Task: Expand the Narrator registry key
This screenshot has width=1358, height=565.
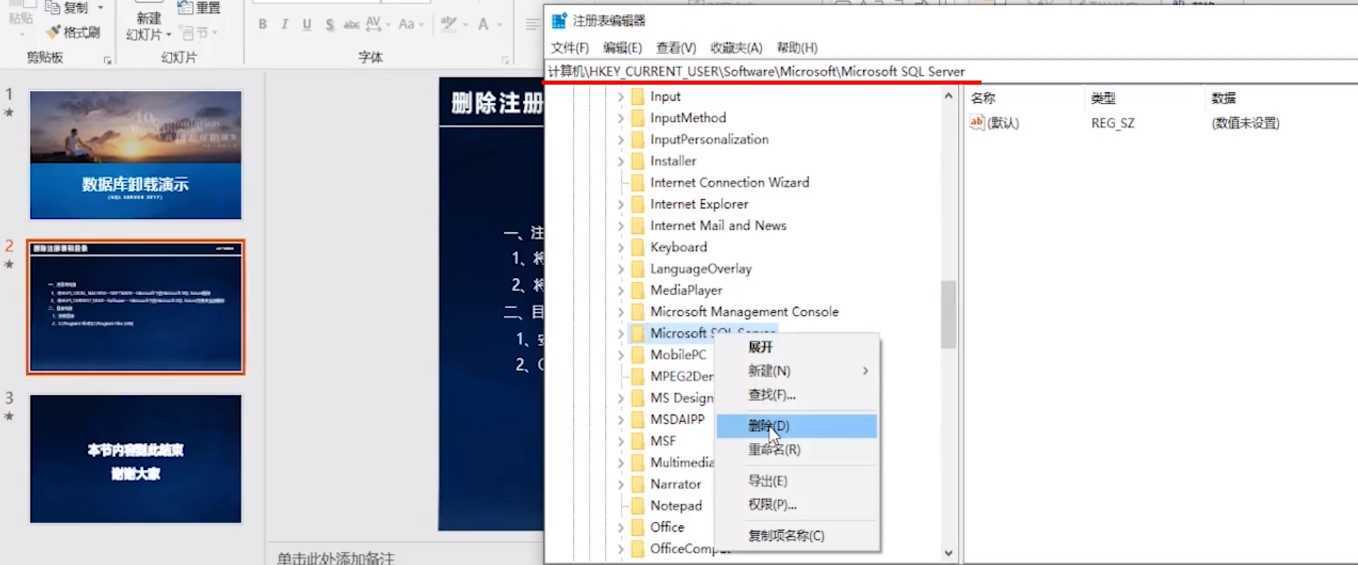Action: coord(620,484)
